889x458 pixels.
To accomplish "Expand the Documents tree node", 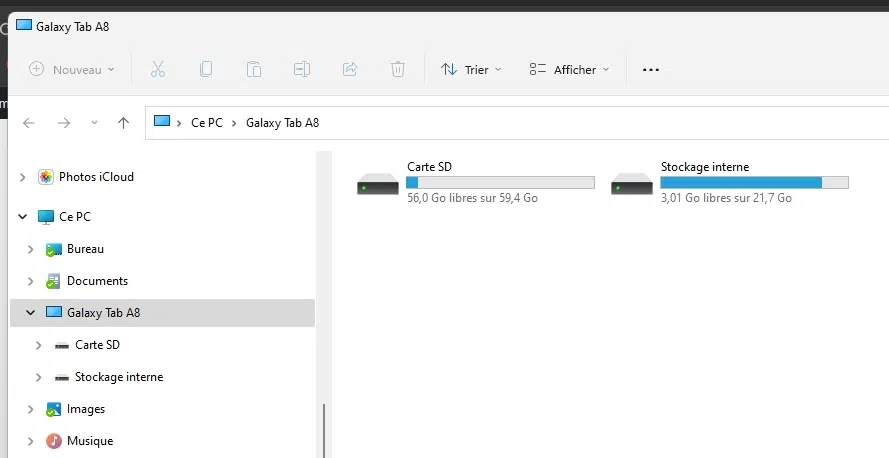I will coord(31,281).
